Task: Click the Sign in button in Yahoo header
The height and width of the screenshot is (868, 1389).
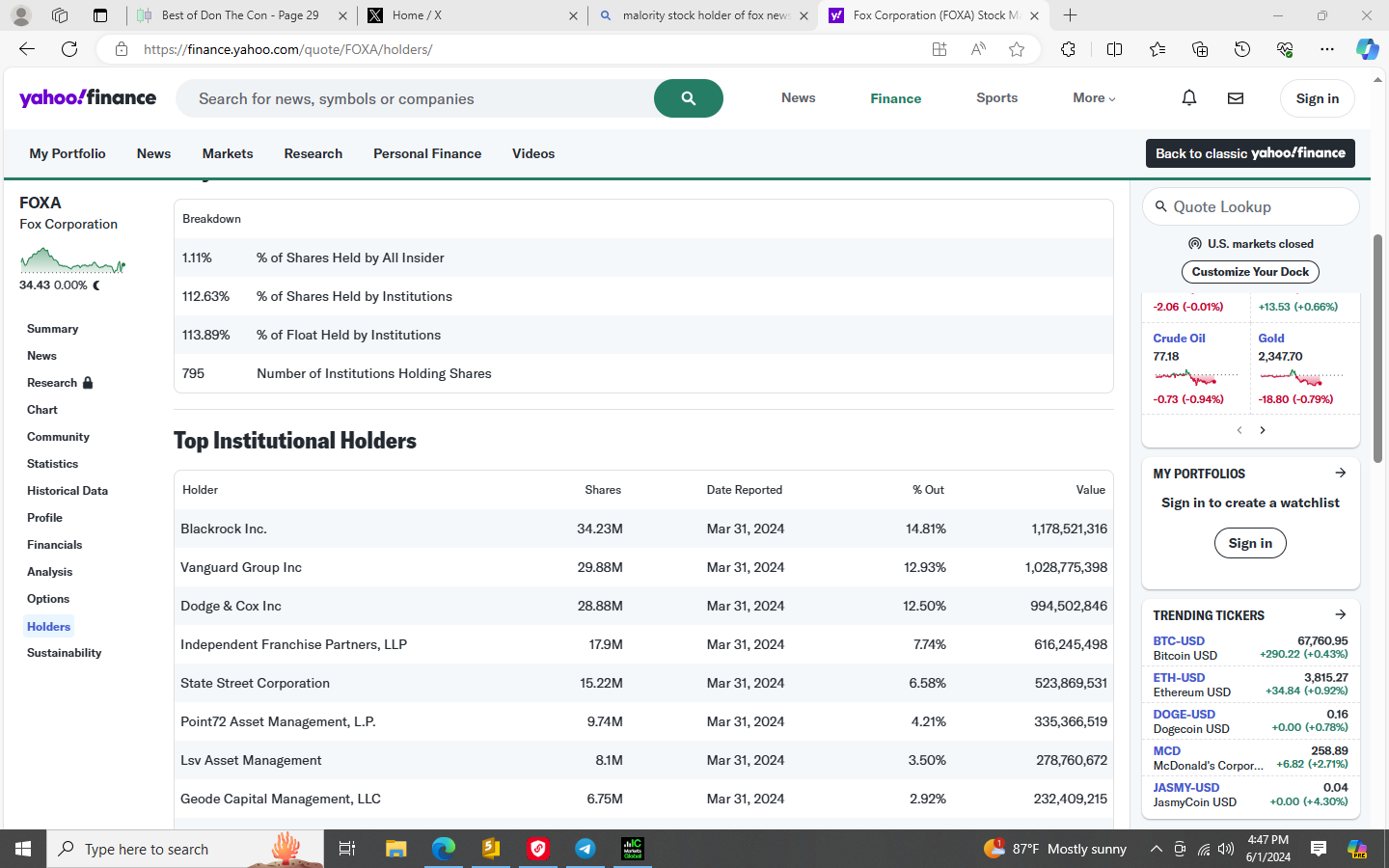Action: (1317, 98)
